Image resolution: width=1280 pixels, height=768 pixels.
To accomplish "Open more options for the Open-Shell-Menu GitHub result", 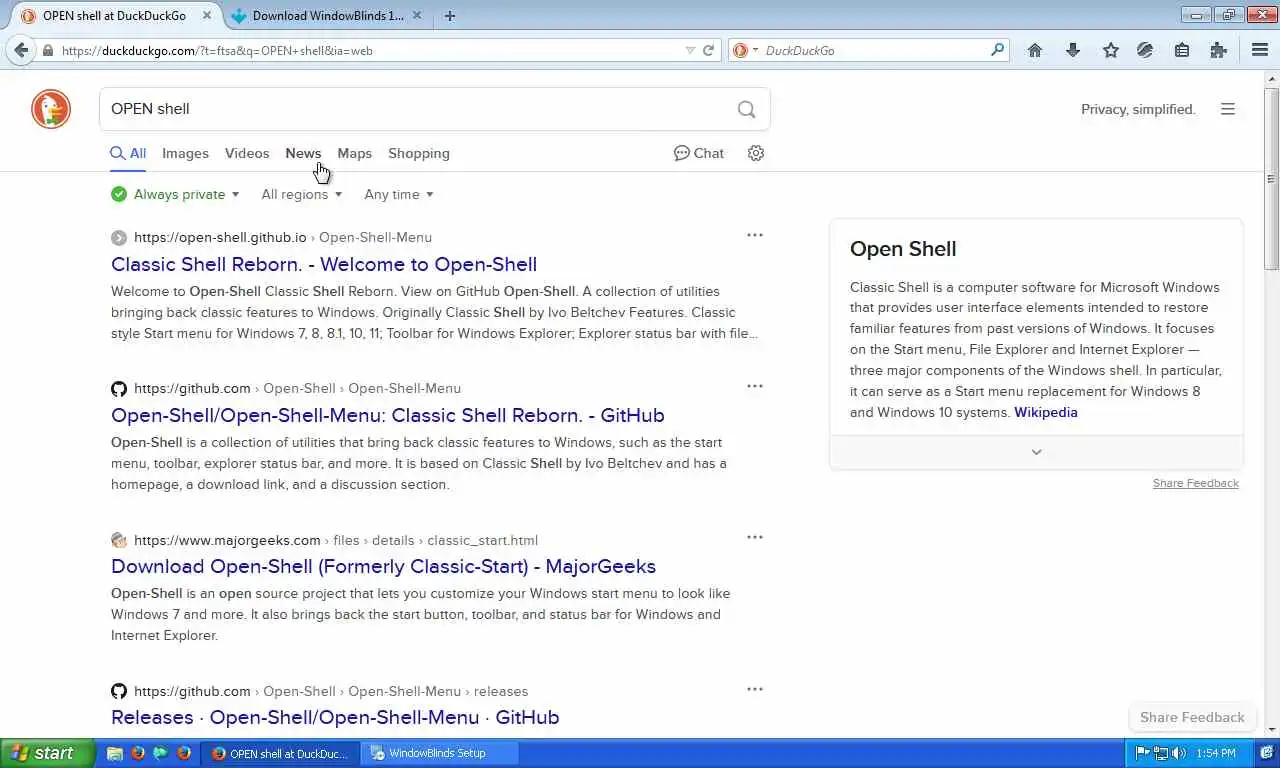I will (755, 387).
